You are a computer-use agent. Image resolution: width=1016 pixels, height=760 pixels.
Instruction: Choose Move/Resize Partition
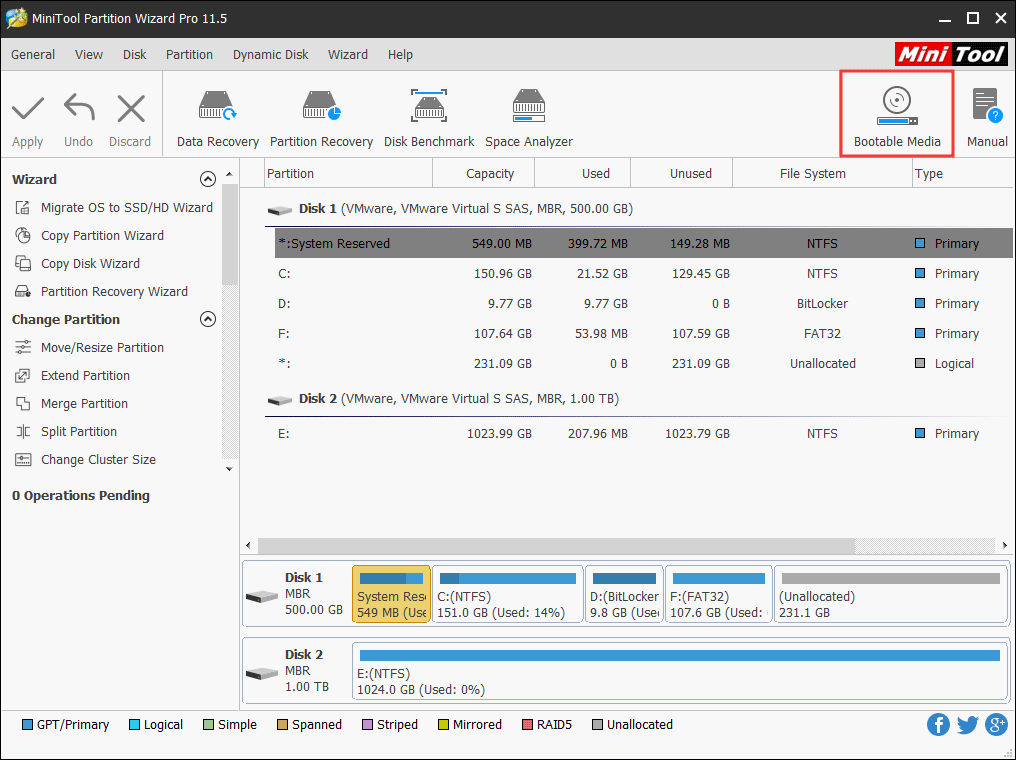point(89,347)
